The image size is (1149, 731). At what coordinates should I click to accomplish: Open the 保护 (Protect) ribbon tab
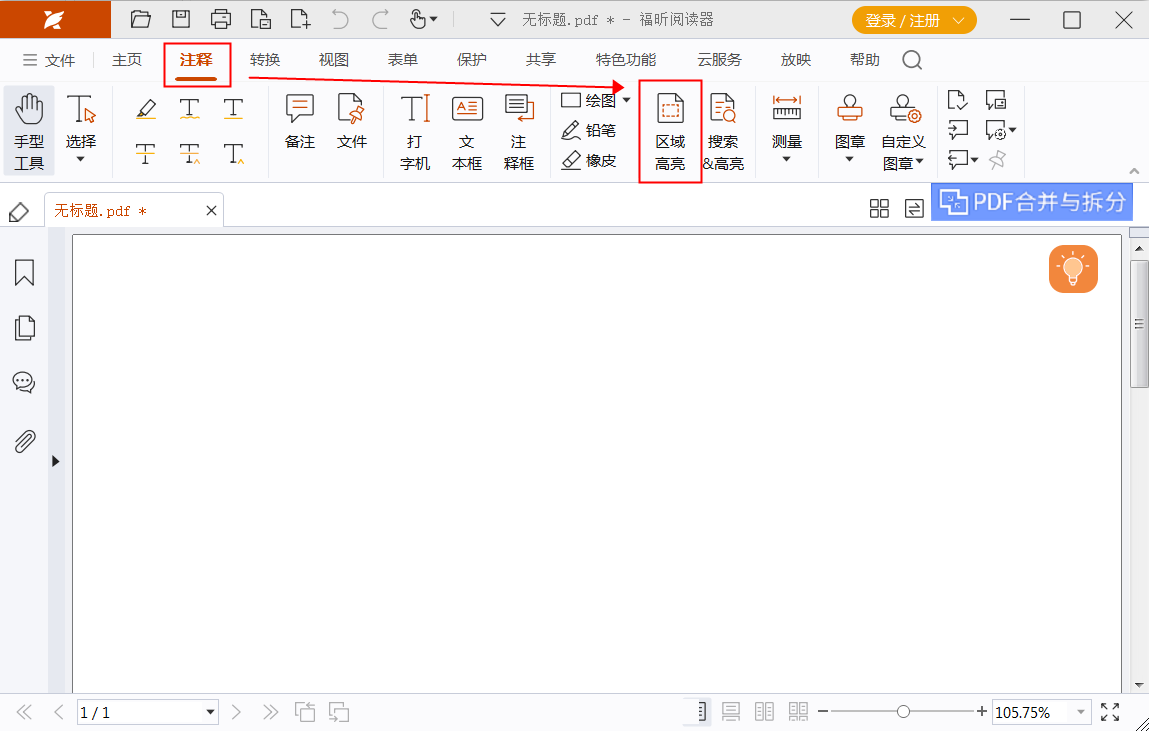tap(470, 60)
